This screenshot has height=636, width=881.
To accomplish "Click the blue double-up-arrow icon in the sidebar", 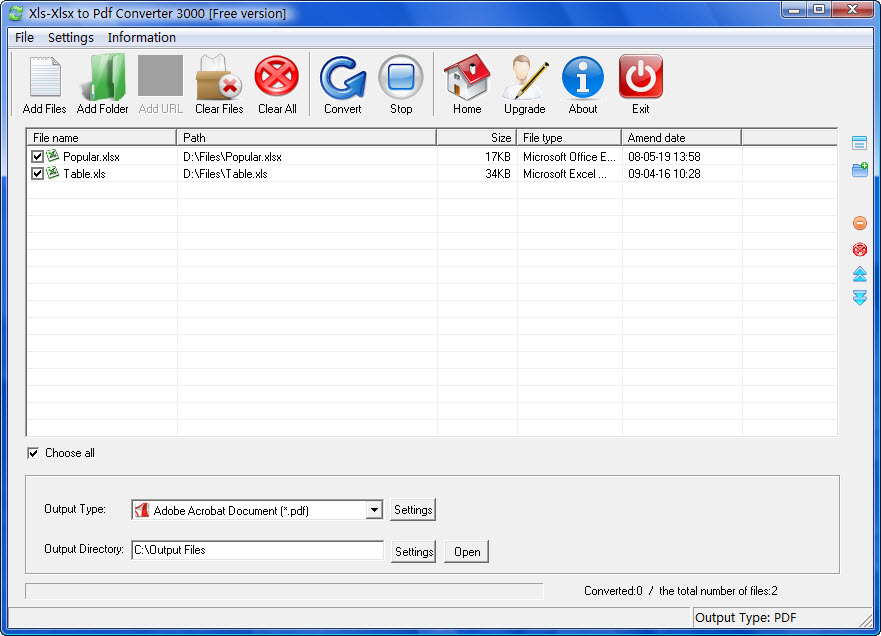I will coord(860,274).
